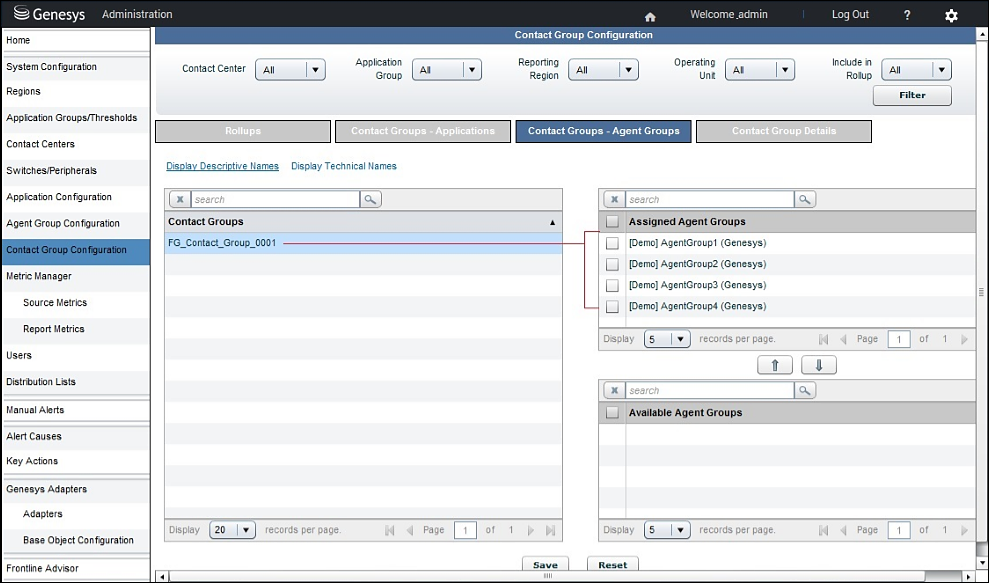989x583 pixels.
Task: Go to previous page of Available Agent Groups
Action: coord(843,531)
